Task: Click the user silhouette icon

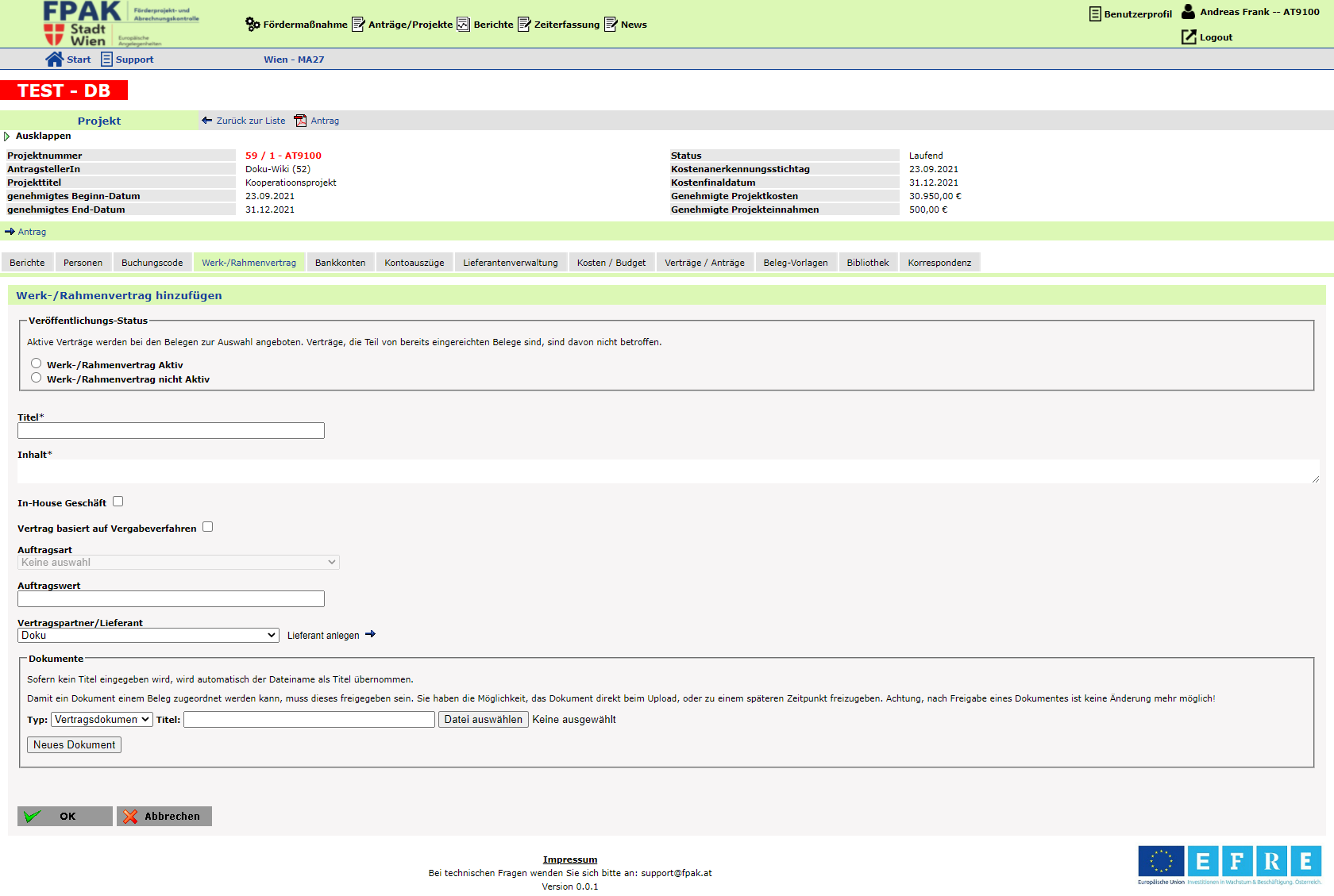Action: [1188, 11]
